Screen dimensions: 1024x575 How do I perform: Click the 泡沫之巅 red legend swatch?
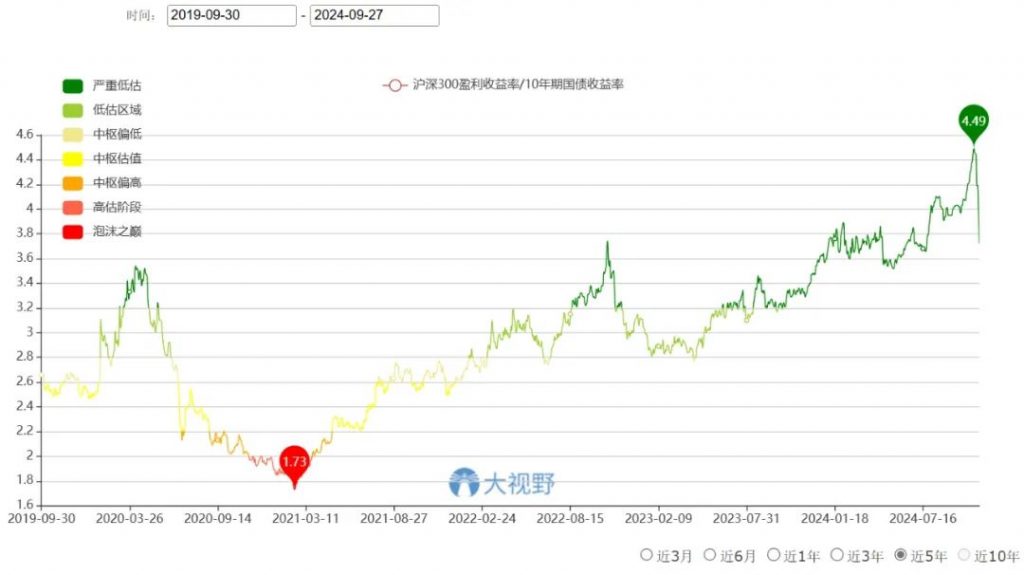coord(72,232)
